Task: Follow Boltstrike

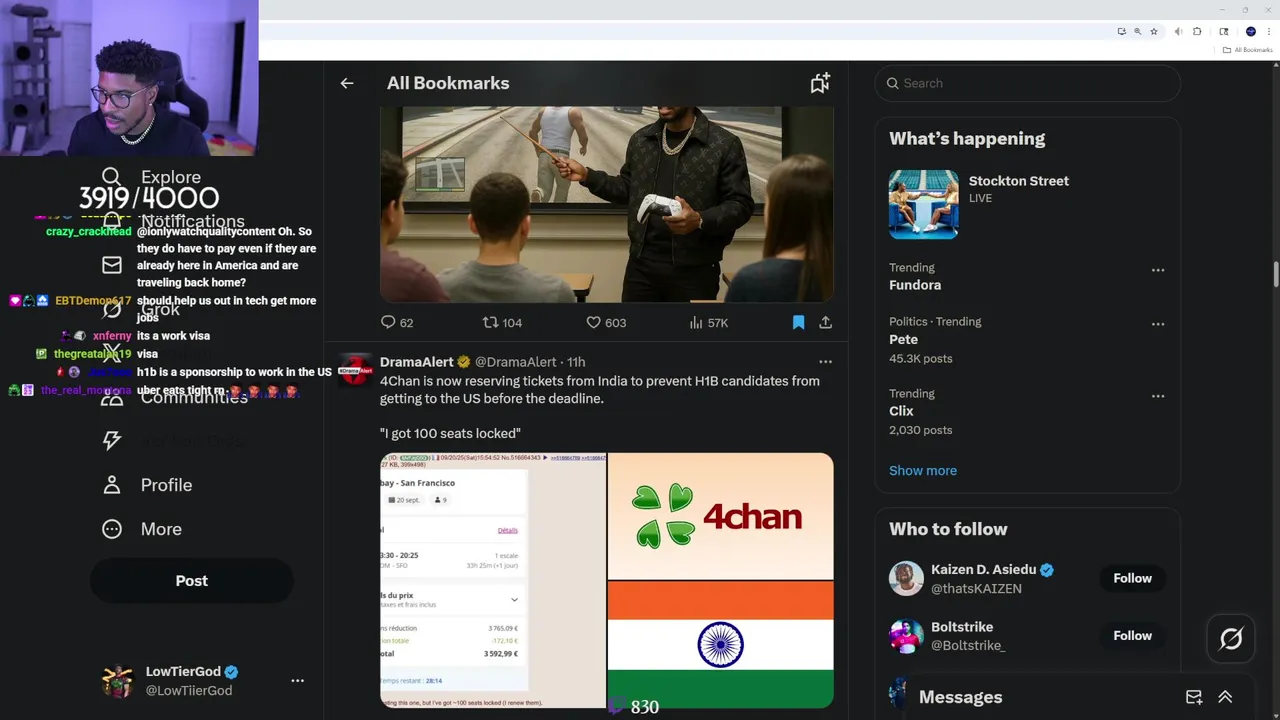Action: pyautogui.click(x=1132, y=635)
